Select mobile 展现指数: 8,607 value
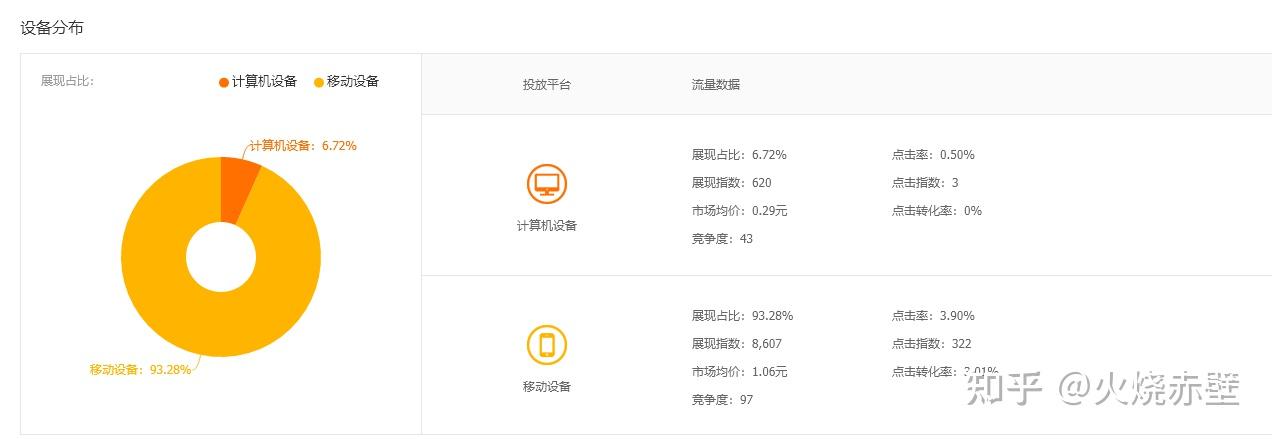 (736, 344)
